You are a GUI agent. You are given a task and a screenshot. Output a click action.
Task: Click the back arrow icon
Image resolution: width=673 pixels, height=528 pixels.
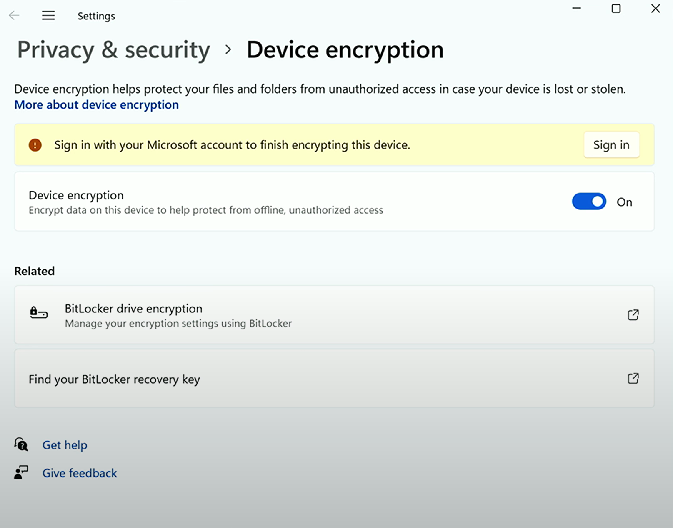pos(14,16)
